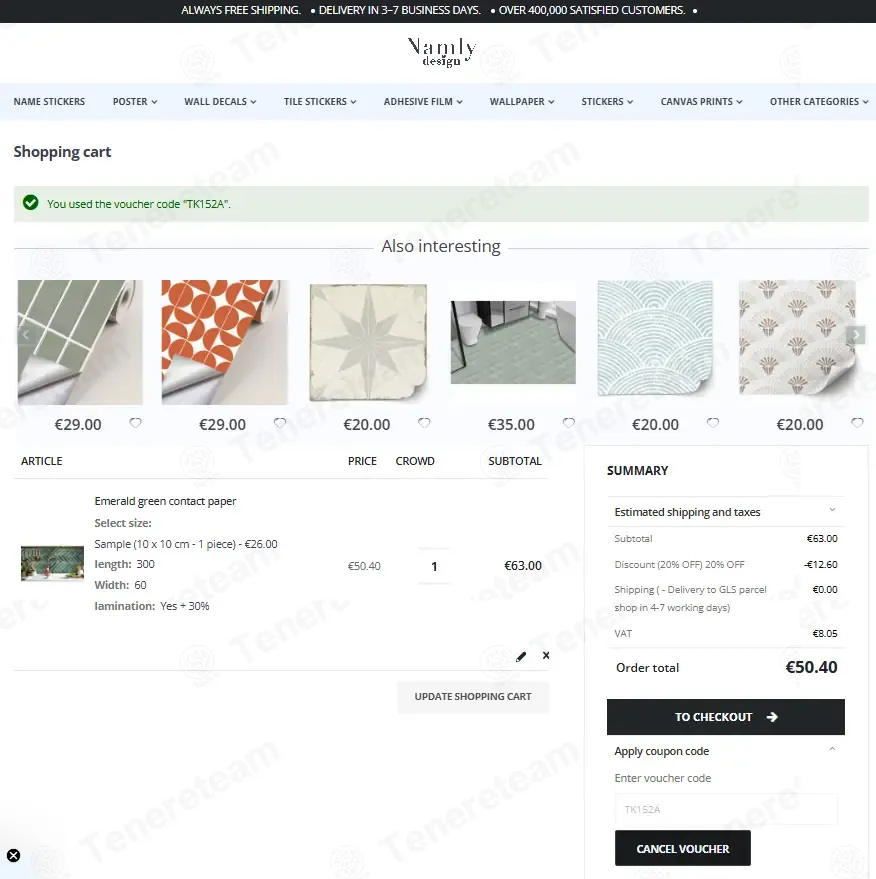
Task: Expand the Wall Decals menu
Action: click(x=220, y=101)
